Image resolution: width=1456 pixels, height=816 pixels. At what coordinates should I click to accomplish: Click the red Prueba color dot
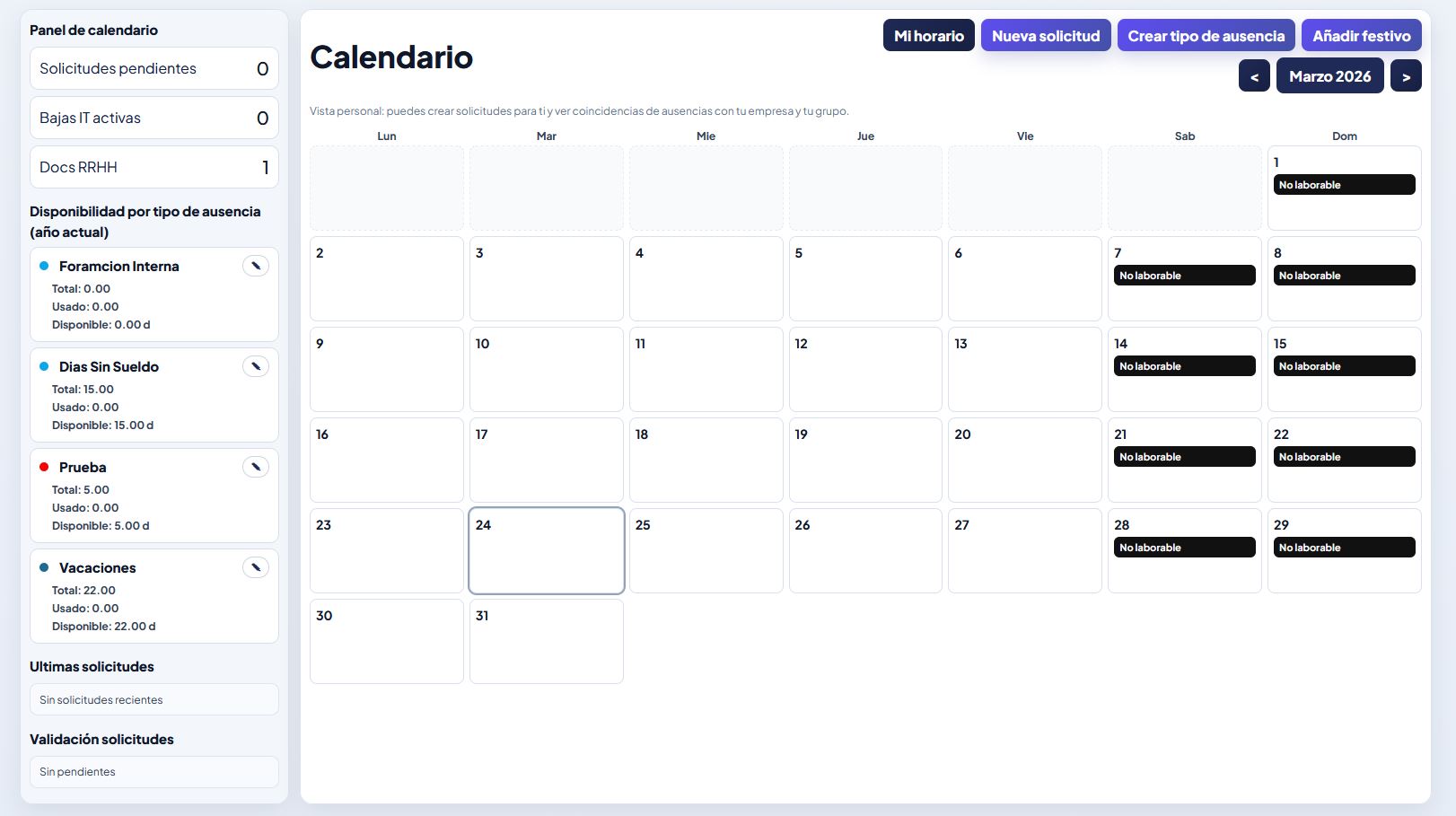(44, 467)
